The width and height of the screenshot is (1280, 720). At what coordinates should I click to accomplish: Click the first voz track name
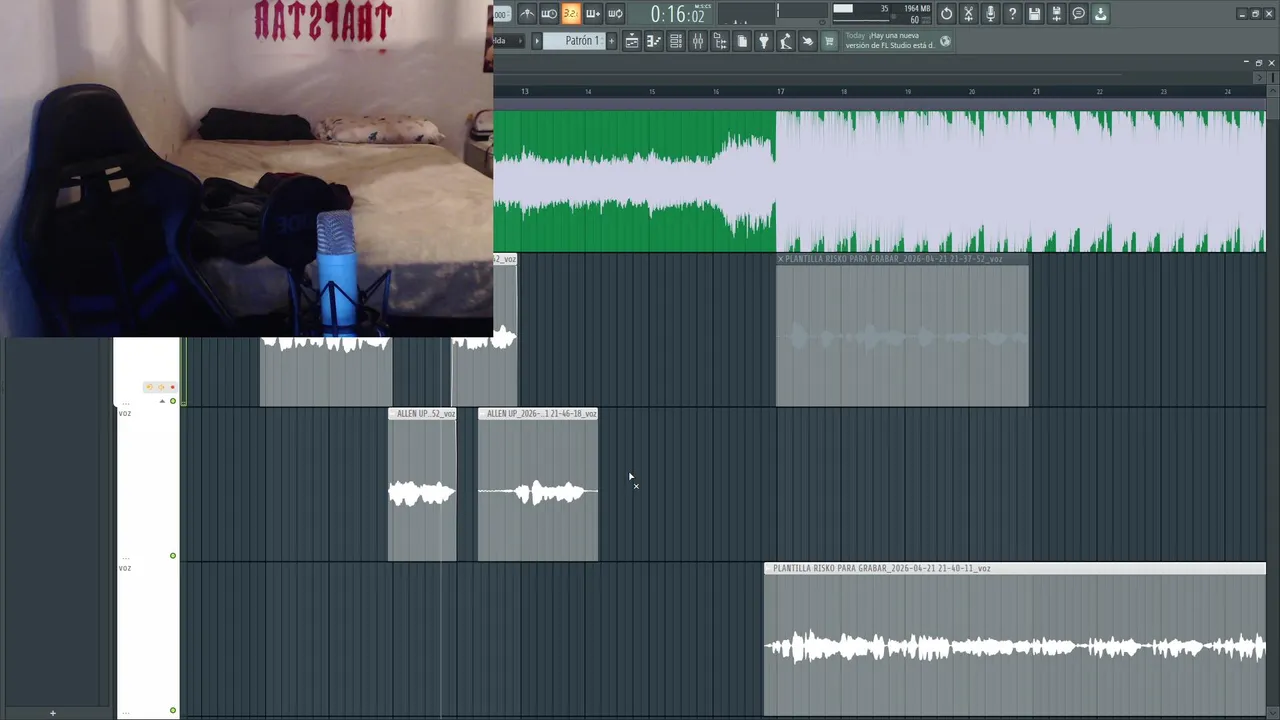125,413
